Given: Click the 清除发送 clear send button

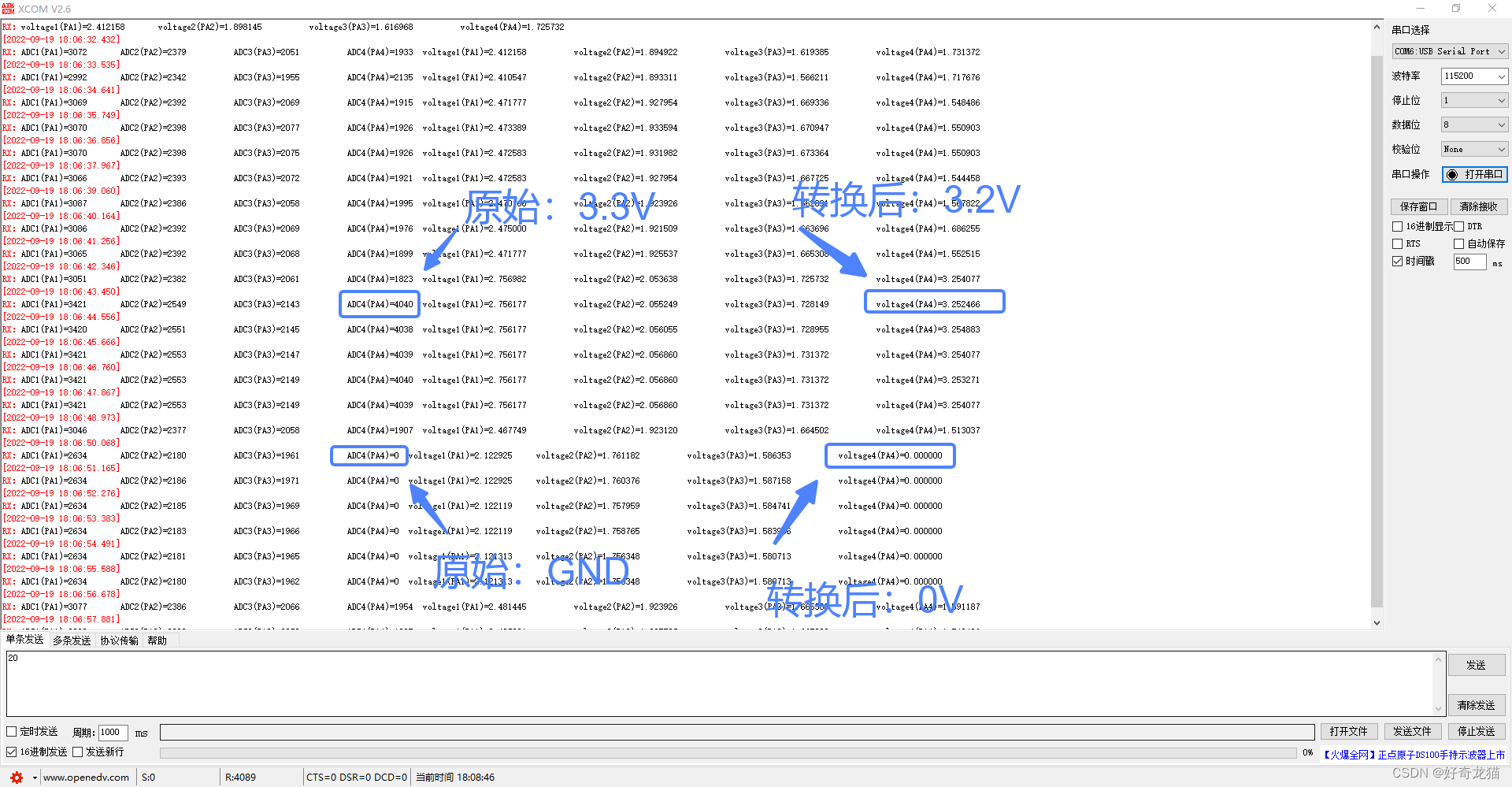Looking at the screenshot, I should tap(1477, 705).
